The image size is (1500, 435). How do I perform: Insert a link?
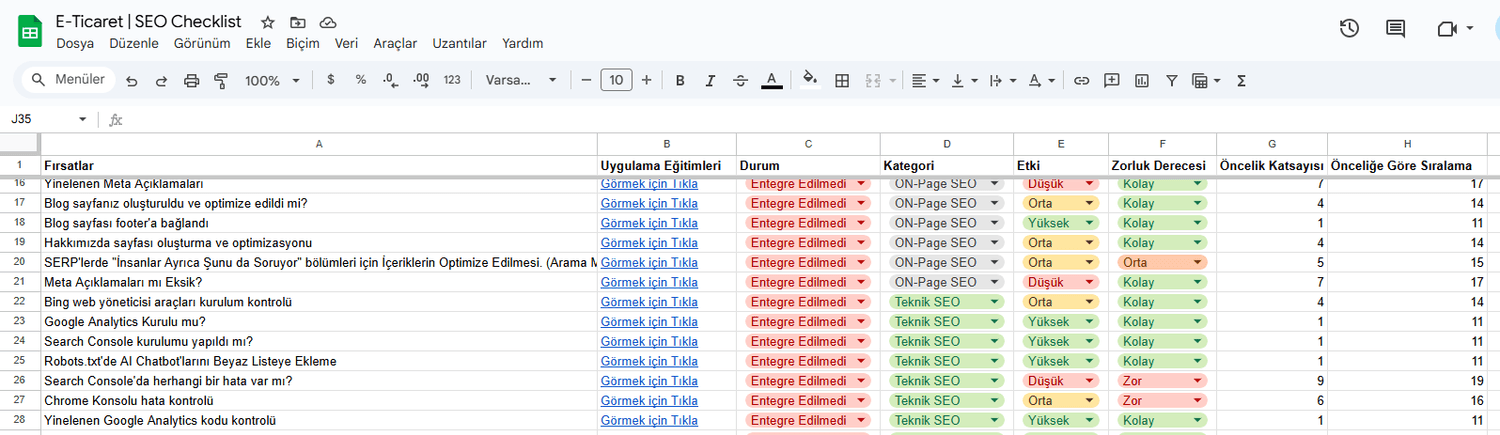[x=1081, y=80]
